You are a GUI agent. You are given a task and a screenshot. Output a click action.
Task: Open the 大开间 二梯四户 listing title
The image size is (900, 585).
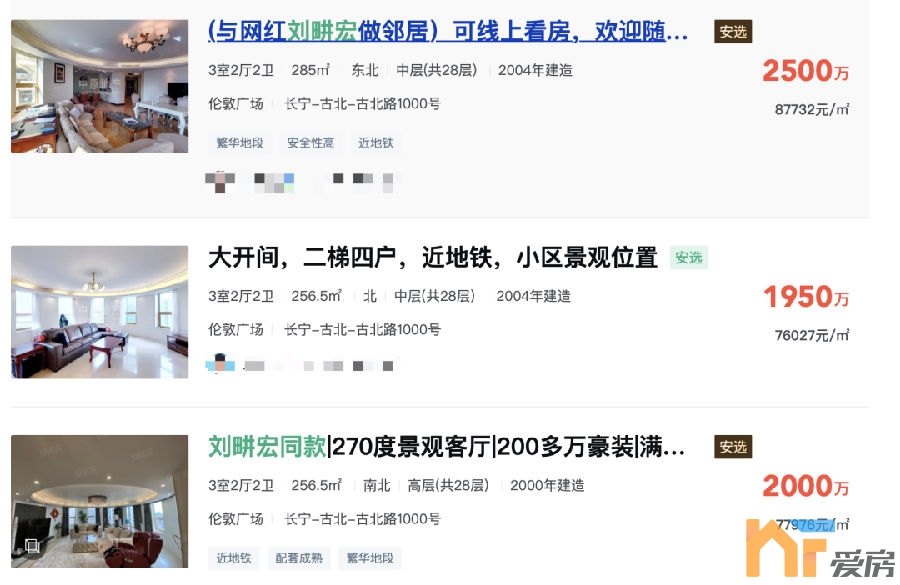[x=433, y=257]
